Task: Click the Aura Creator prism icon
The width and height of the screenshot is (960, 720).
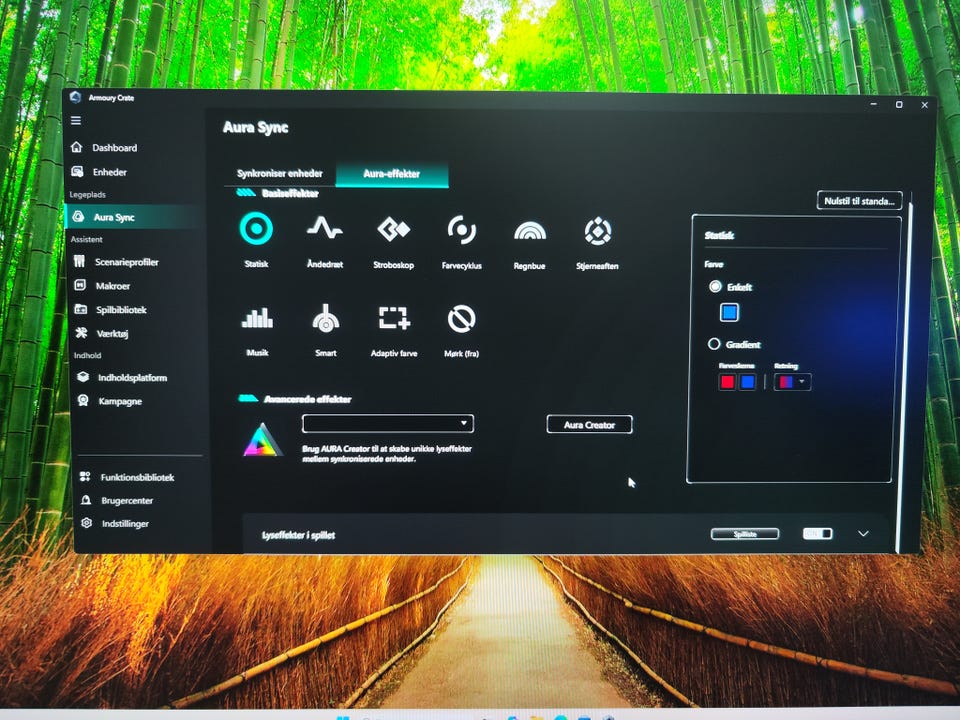Action: coord(262,440)
